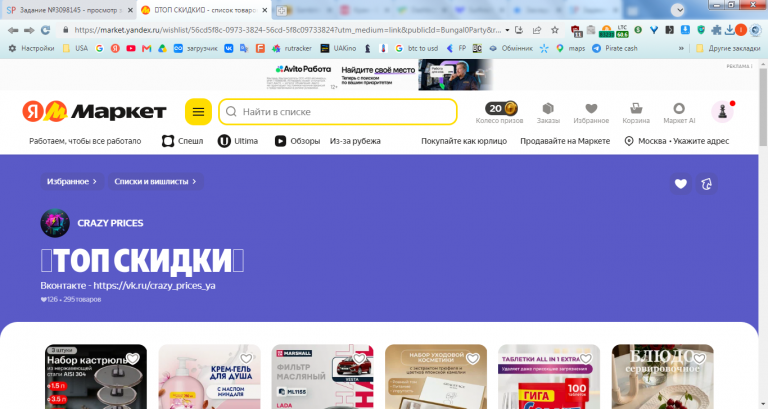The width and height of the screenshot is (768, 409).
Task: Open Корзина shopping cart
Action: point(636,113)
